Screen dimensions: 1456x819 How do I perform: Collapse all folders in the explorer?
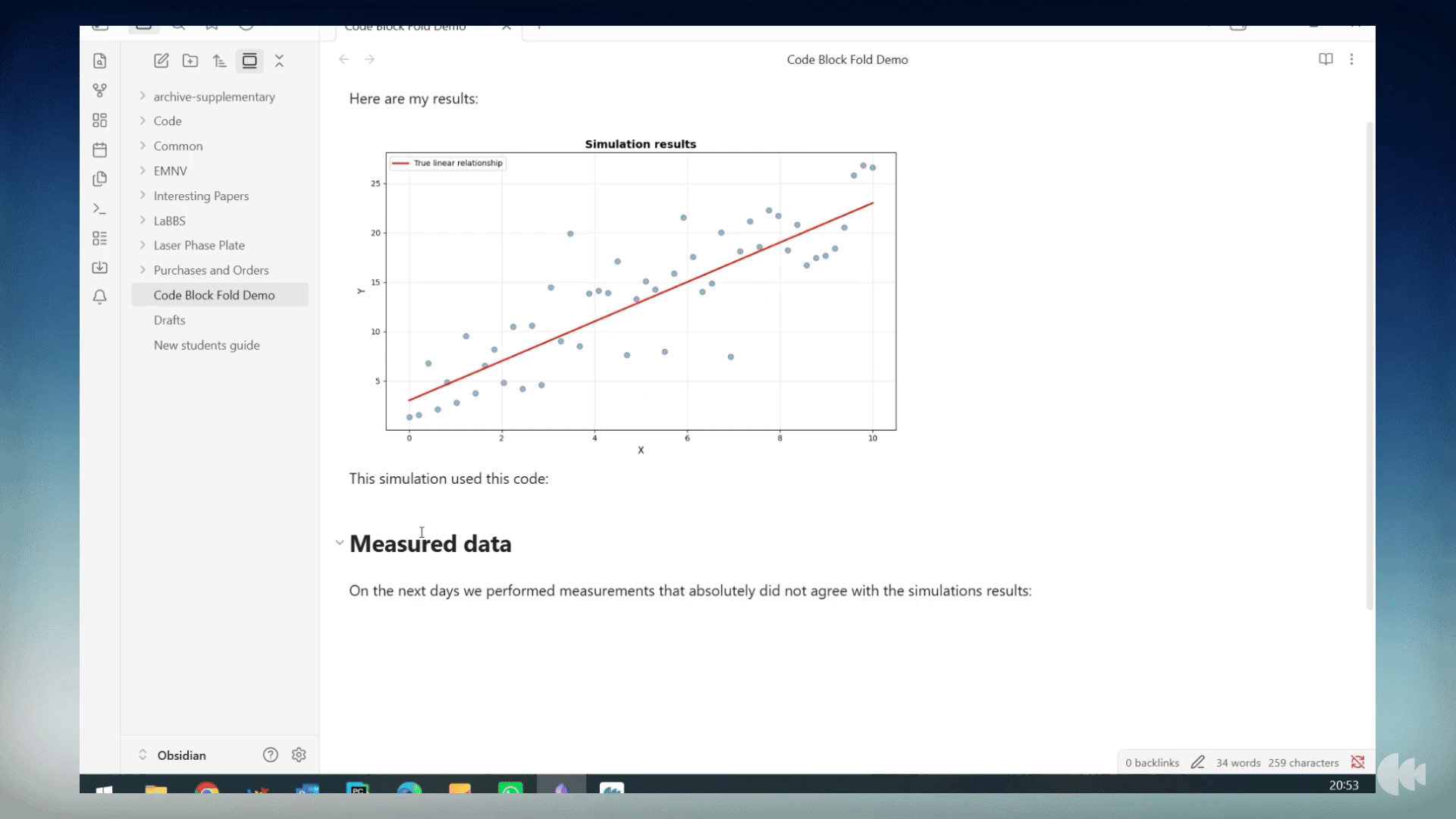(x=279, y=61)
